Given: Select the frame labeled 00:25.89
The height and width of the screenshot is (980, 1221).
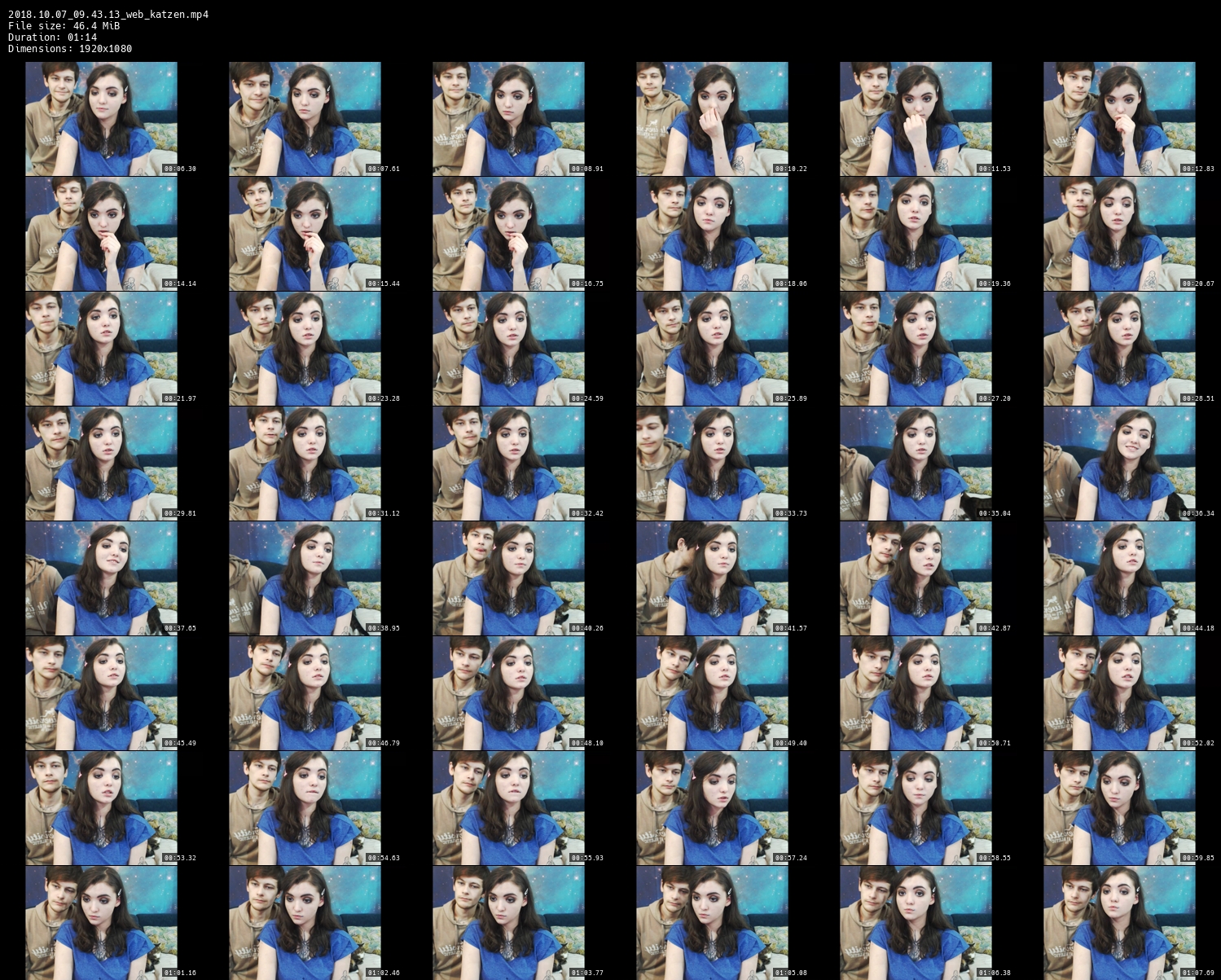Looking at the screenshot, I should [712, 349].
